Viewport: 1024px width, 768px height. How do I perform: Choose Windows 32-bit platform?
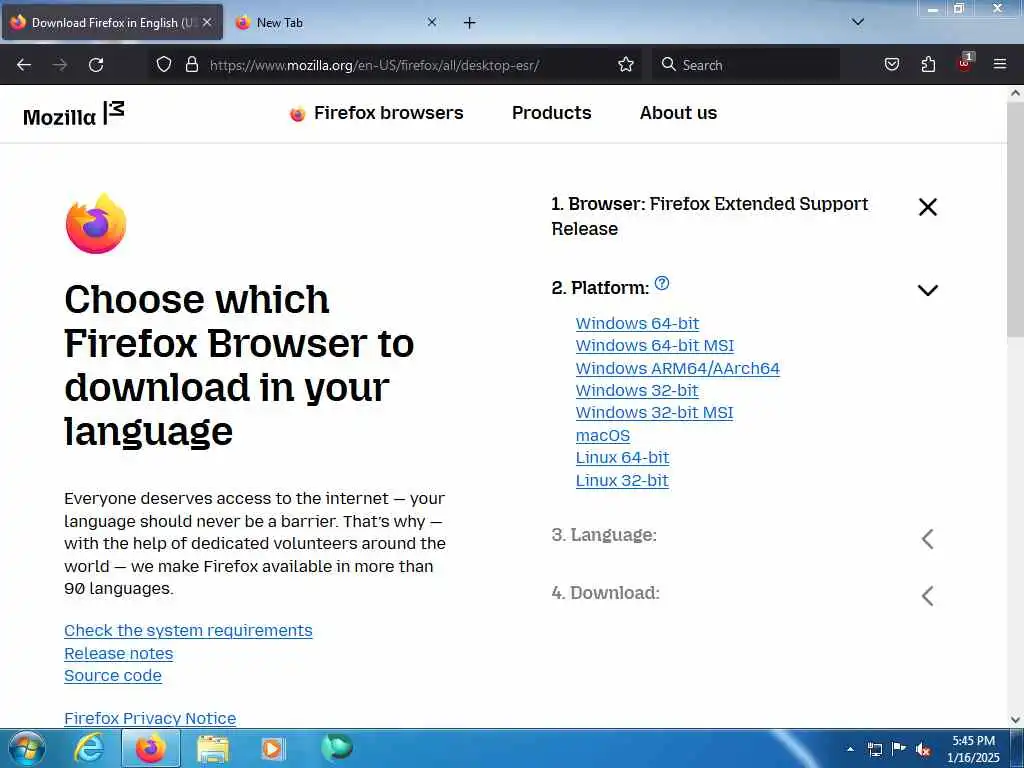pyautogui.click(x=637, y=391)
